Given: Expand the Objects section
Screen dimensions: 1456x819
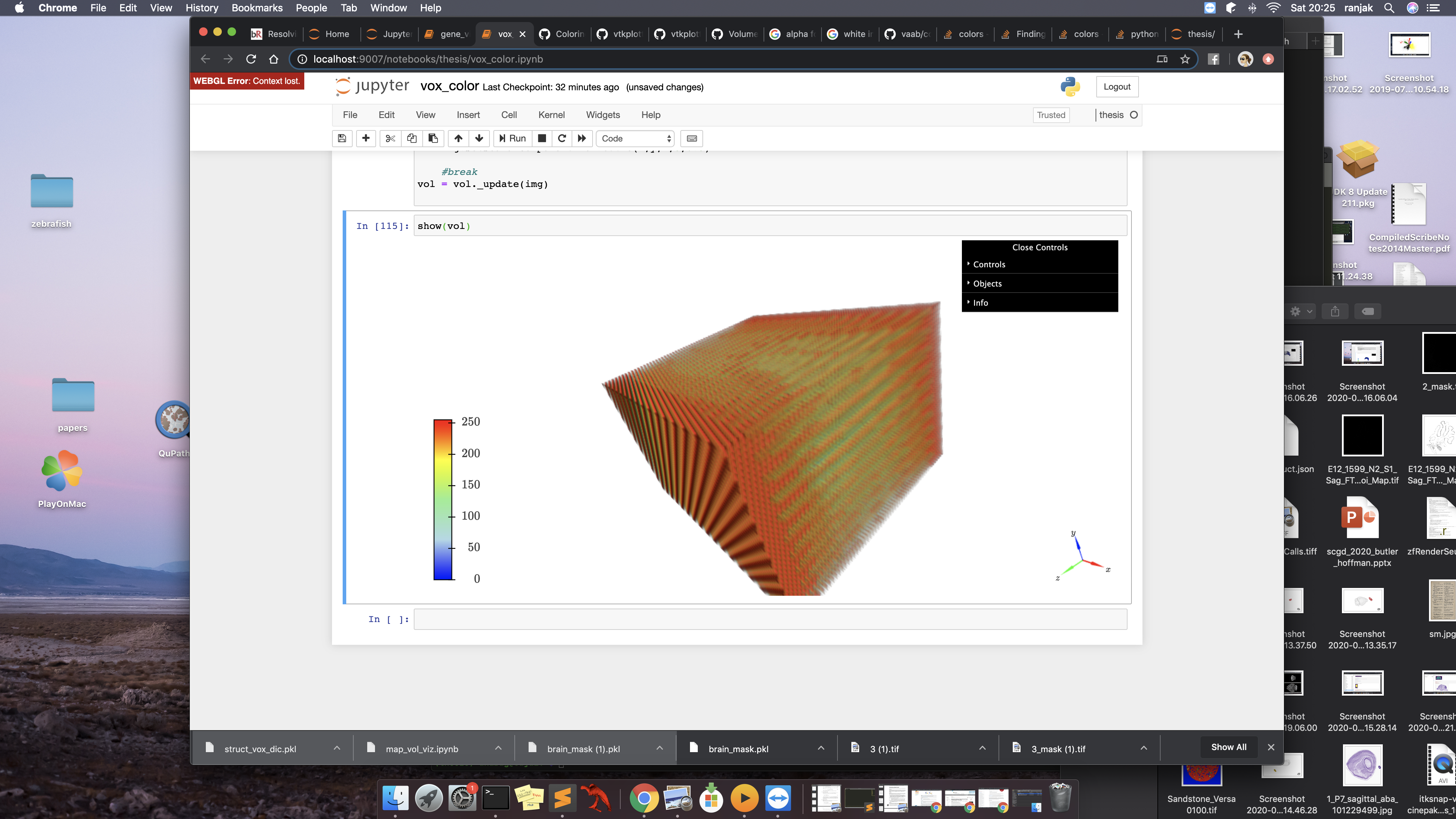Looking at the screenshot, I should 1039,284.
